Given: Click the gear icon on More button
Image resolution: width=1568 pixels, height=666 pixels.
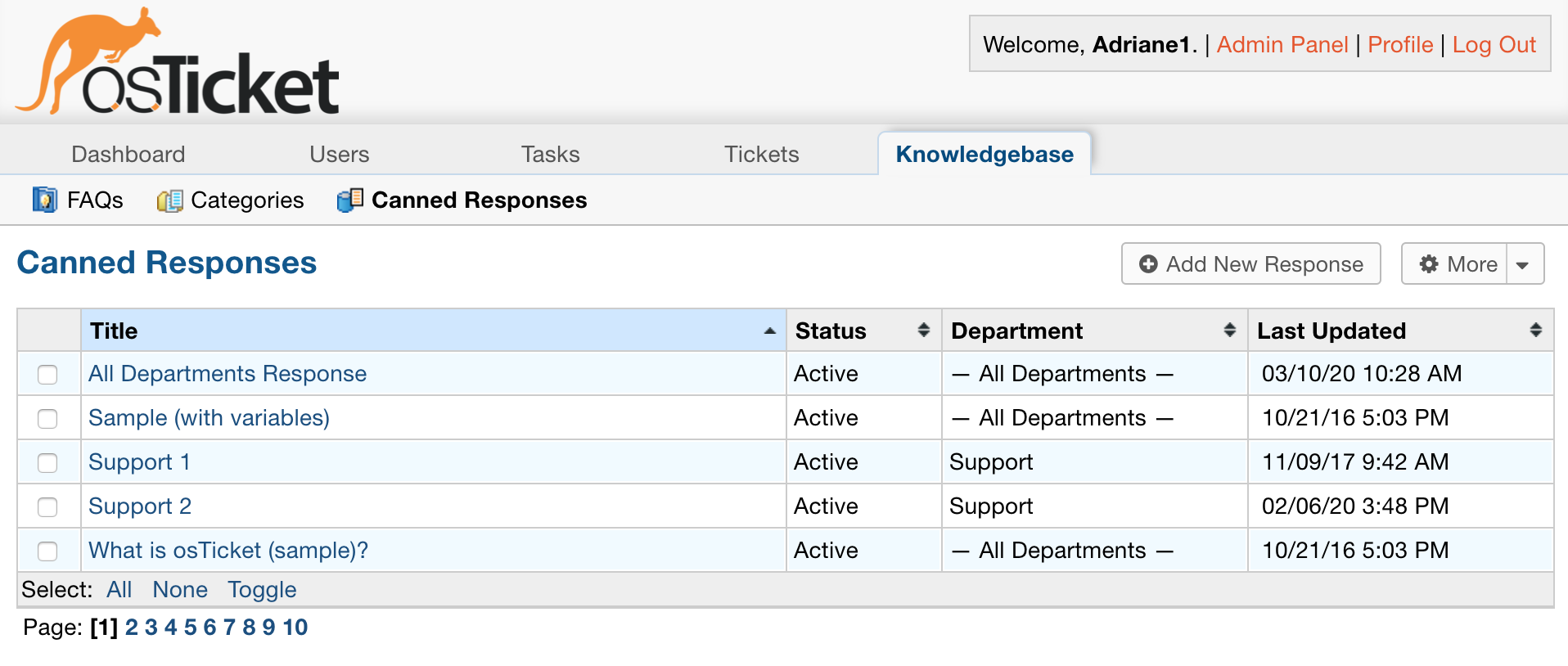Looking at the screenshot, I should point(1429,264).
